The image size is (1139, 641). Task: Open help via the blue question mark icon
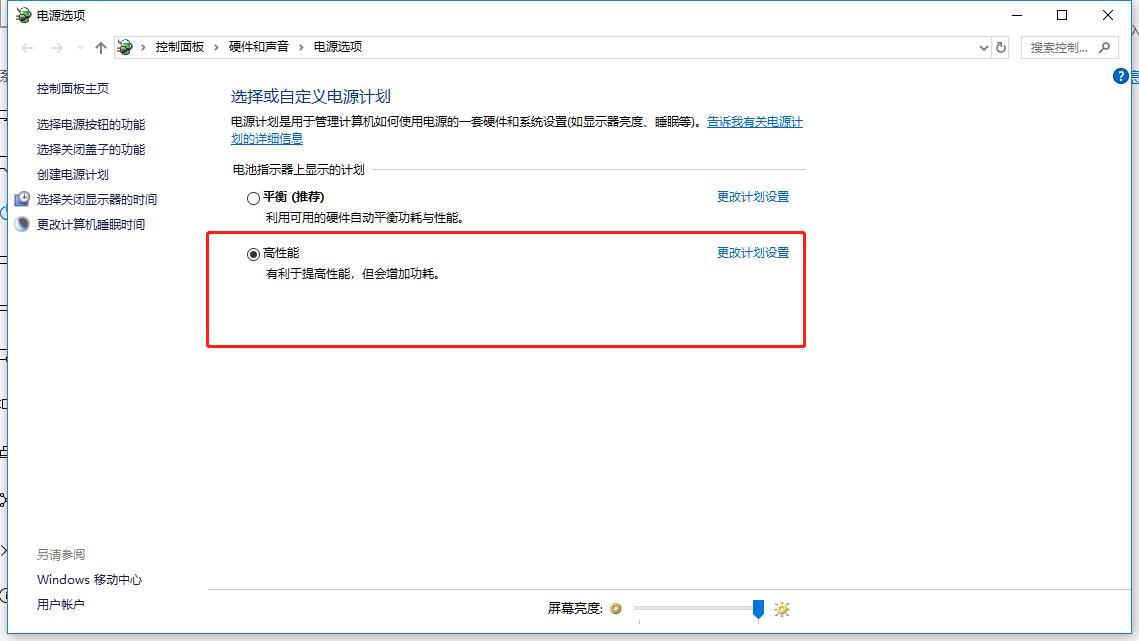(x=1120, y=75)
